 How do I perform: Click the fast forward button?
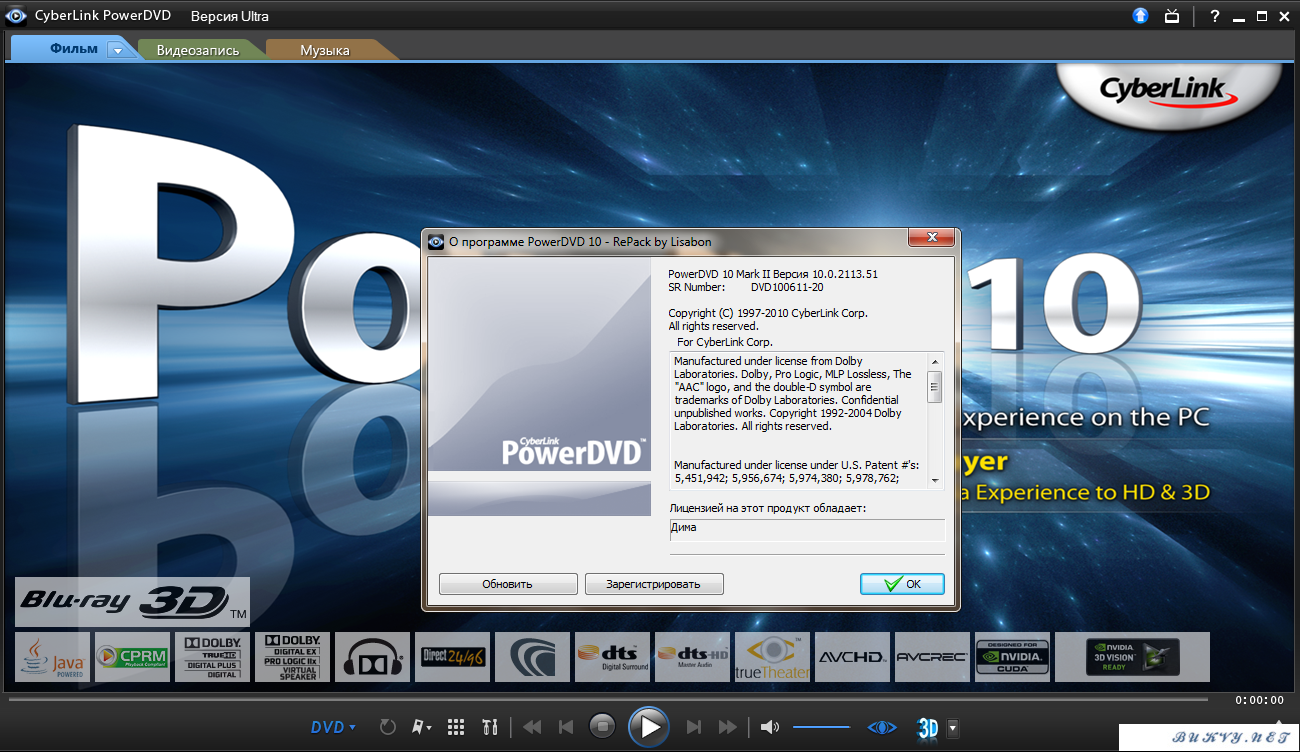pyautogui.click(x=728, y=727)
